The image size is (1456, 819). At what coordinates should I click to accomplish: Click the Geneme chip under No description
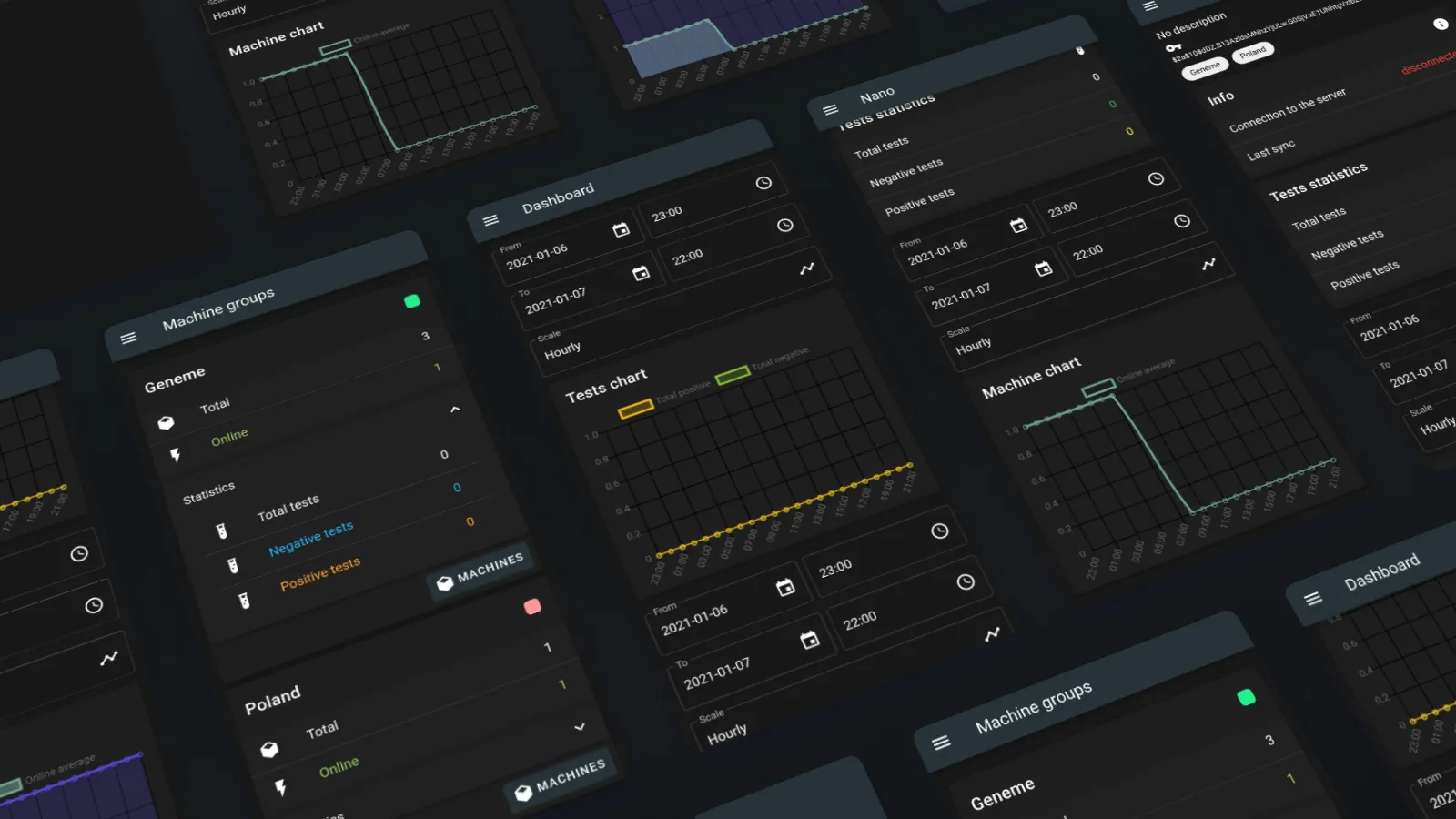(x=1205, y=68)
